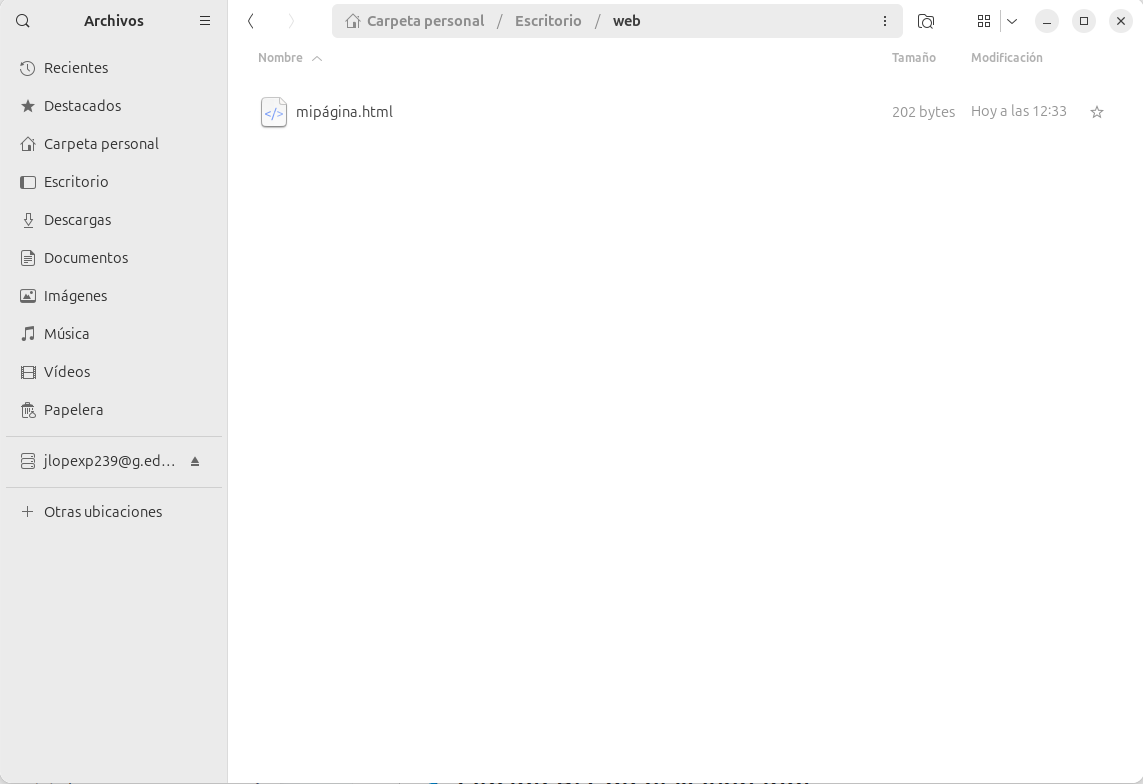Screen dimensions: 1143x784
Task: Click the folder search icon in toolbar
Action: [x=926, y=21]
